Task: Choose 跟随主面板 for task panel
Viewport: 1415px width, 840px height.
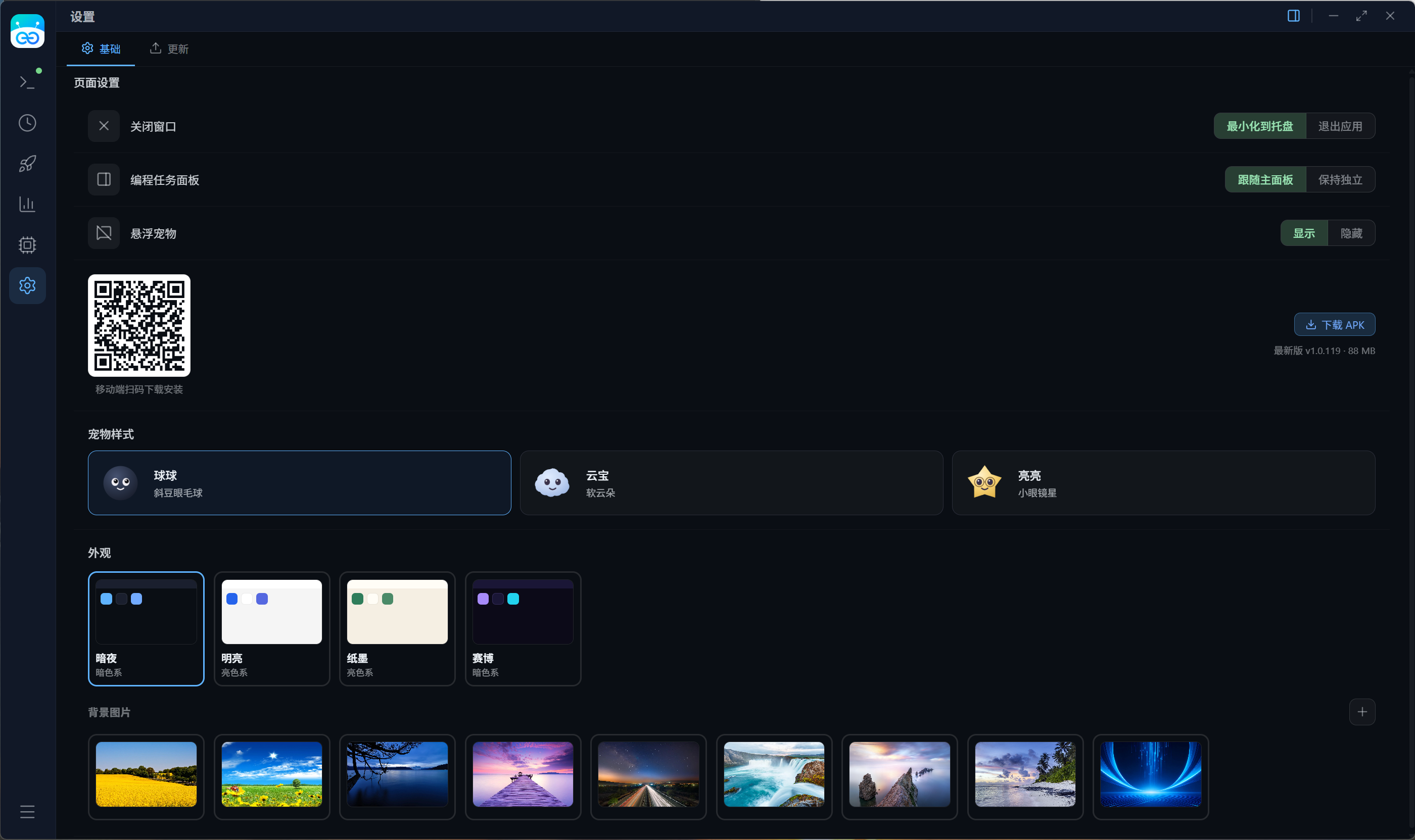Action: click(1265, 179)
